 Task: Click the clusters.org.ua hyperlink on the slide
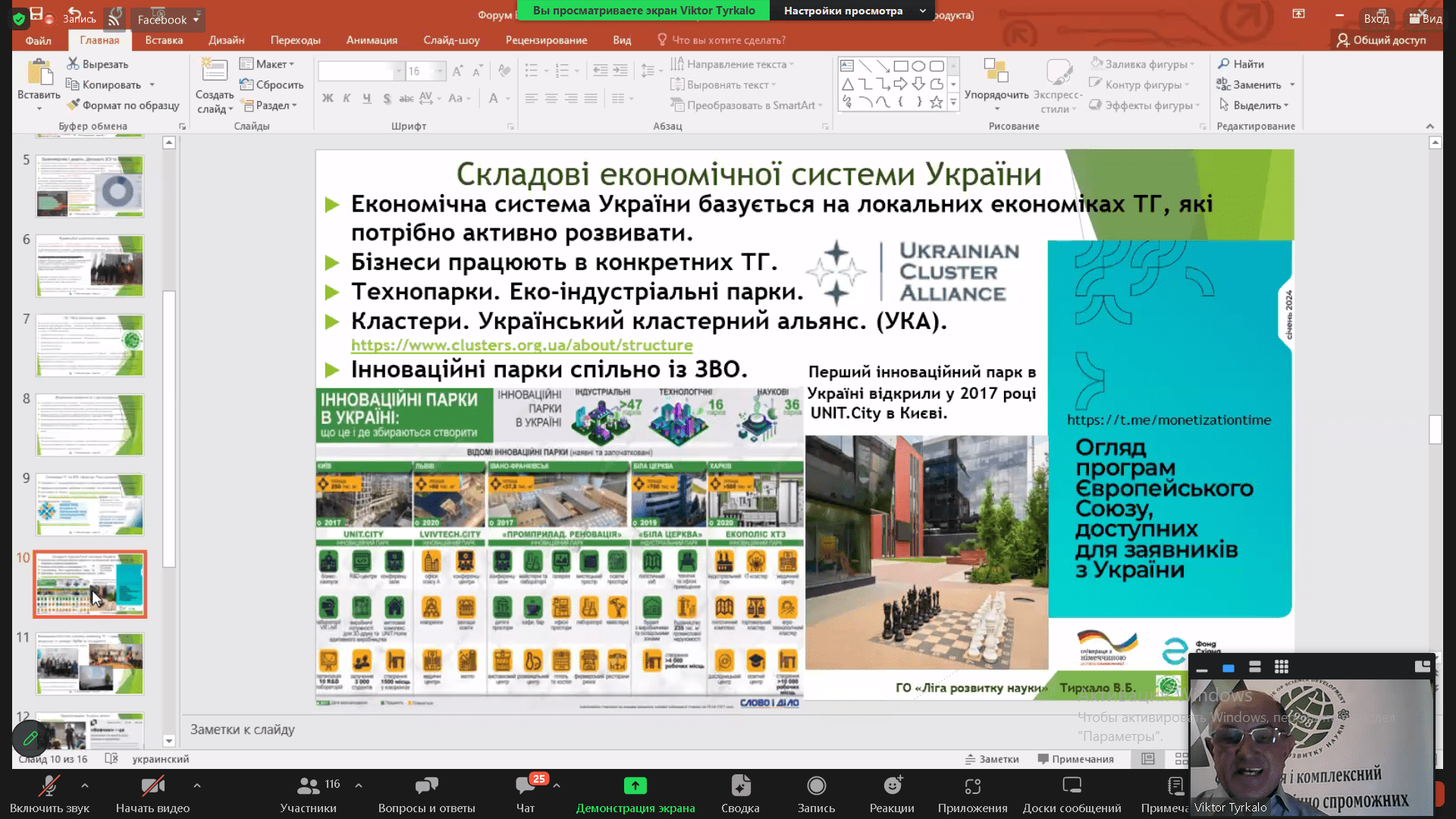[x=522, y=346]
